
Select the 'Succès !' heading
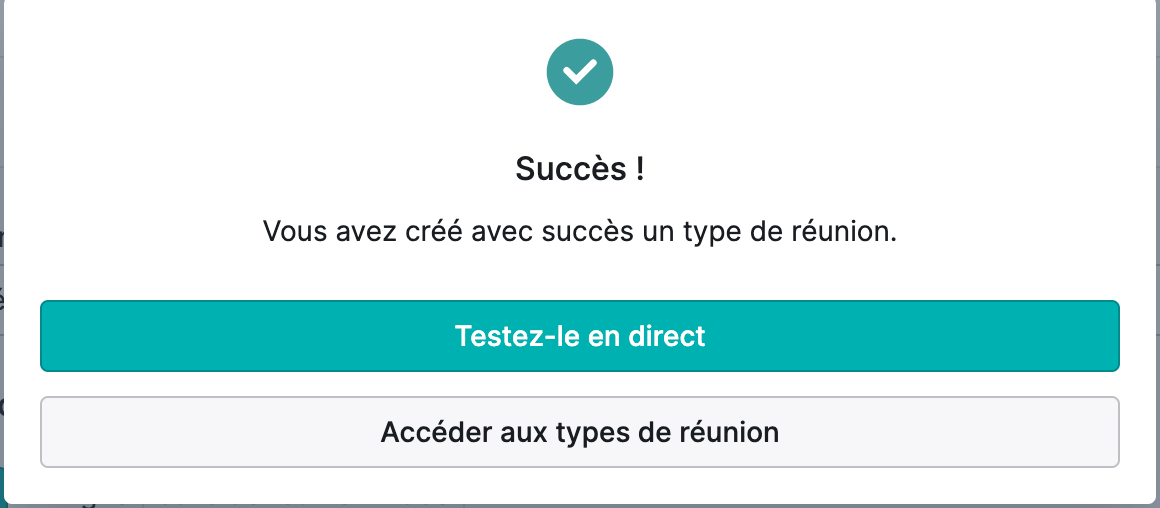click(x=580, y=169)
